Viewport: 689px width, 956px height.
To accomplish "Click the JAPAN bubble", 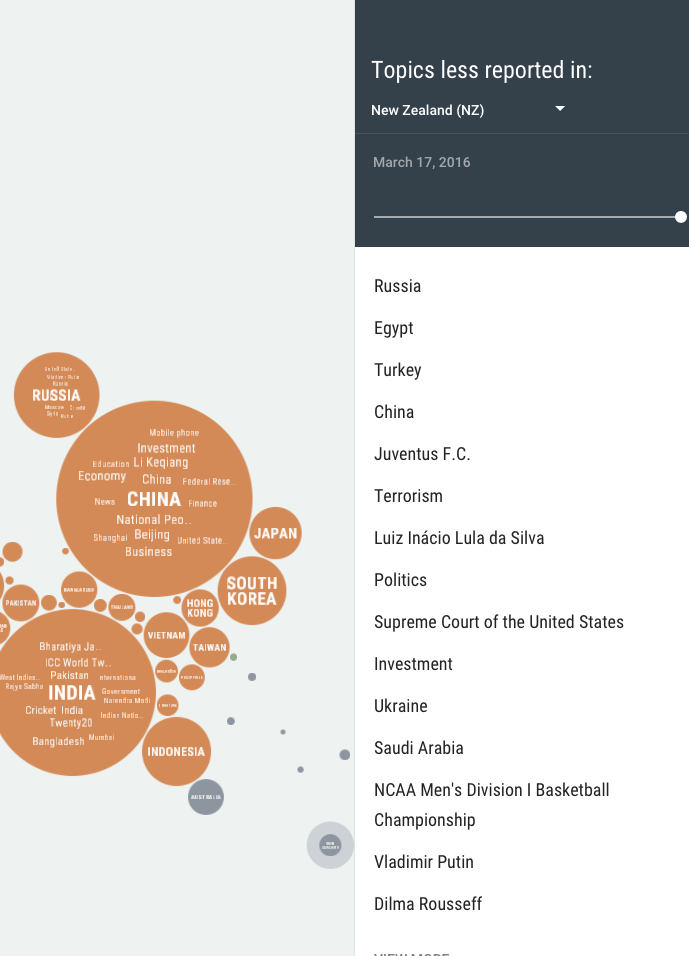I will [276, 533].
